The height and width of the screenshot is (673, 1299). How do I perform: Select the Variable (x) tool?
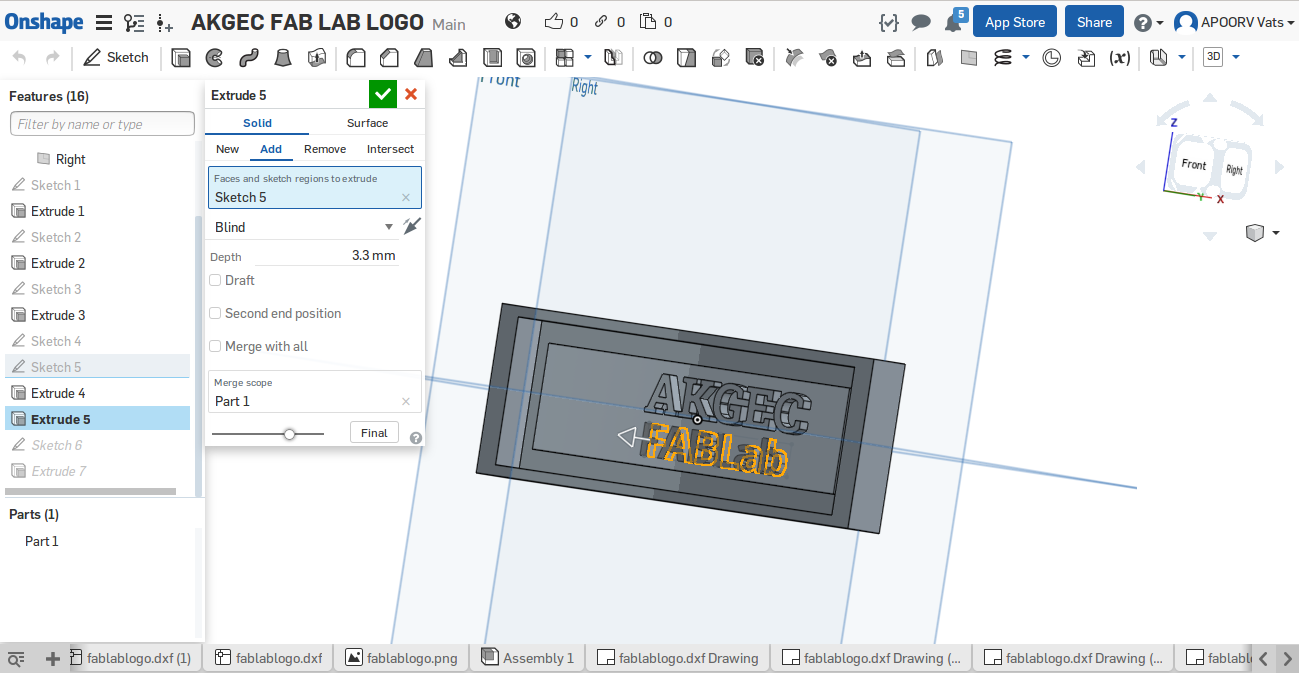[x=1120, y=58]
